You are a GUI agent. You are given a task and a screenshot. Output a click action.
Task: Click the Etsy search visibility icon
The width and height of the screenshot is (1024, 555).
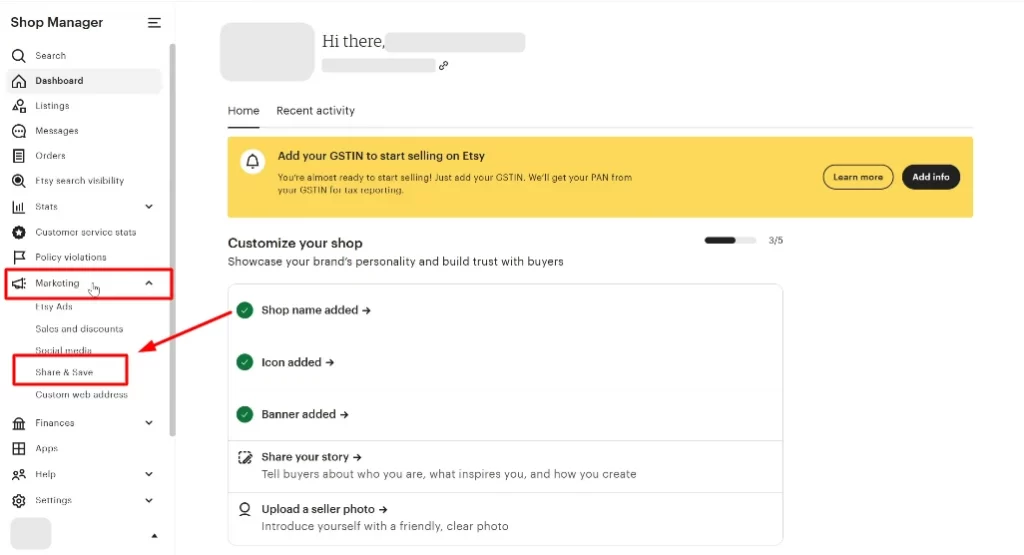click(x=19, y=181)
